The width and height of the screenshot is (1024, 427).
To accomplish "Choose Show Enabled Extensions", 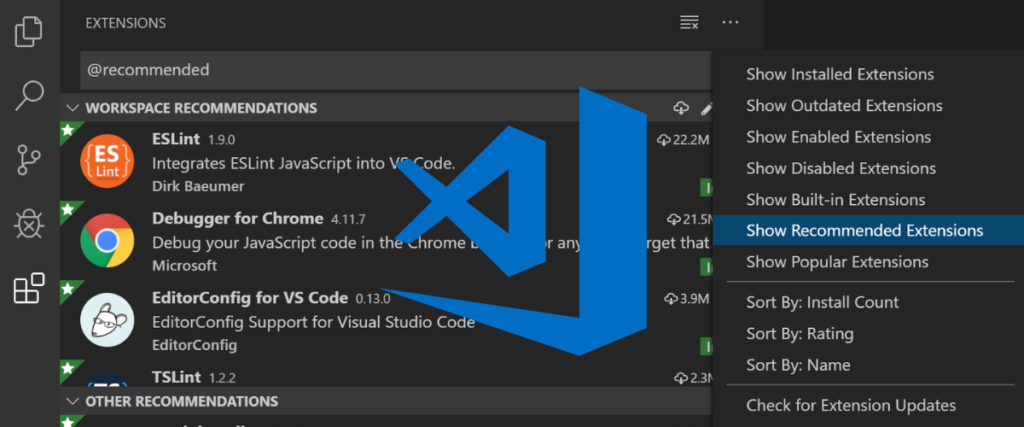I will (x=839, y=137).
